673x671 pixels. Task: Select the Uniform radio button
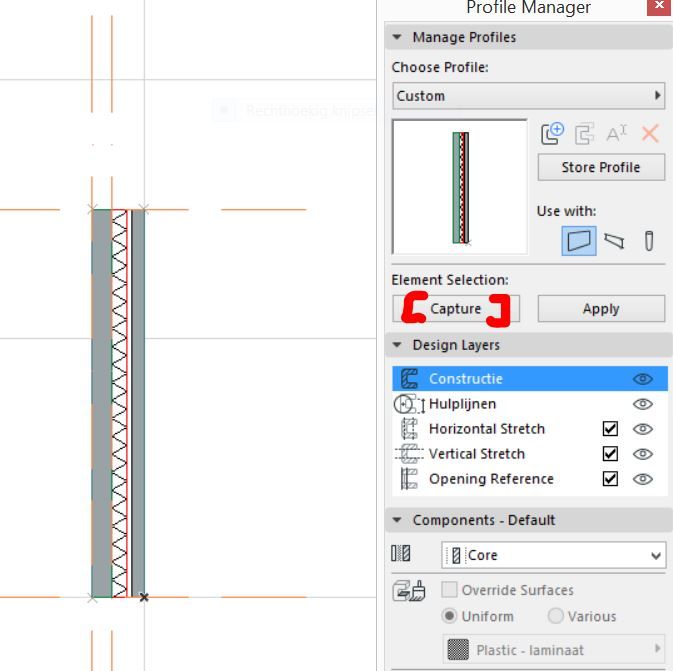pos(449,616)
